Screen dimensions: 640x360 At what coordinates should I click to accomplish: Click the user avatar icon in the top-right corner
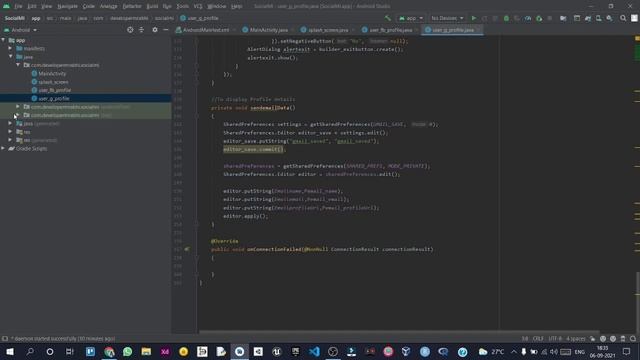[634, 18]
